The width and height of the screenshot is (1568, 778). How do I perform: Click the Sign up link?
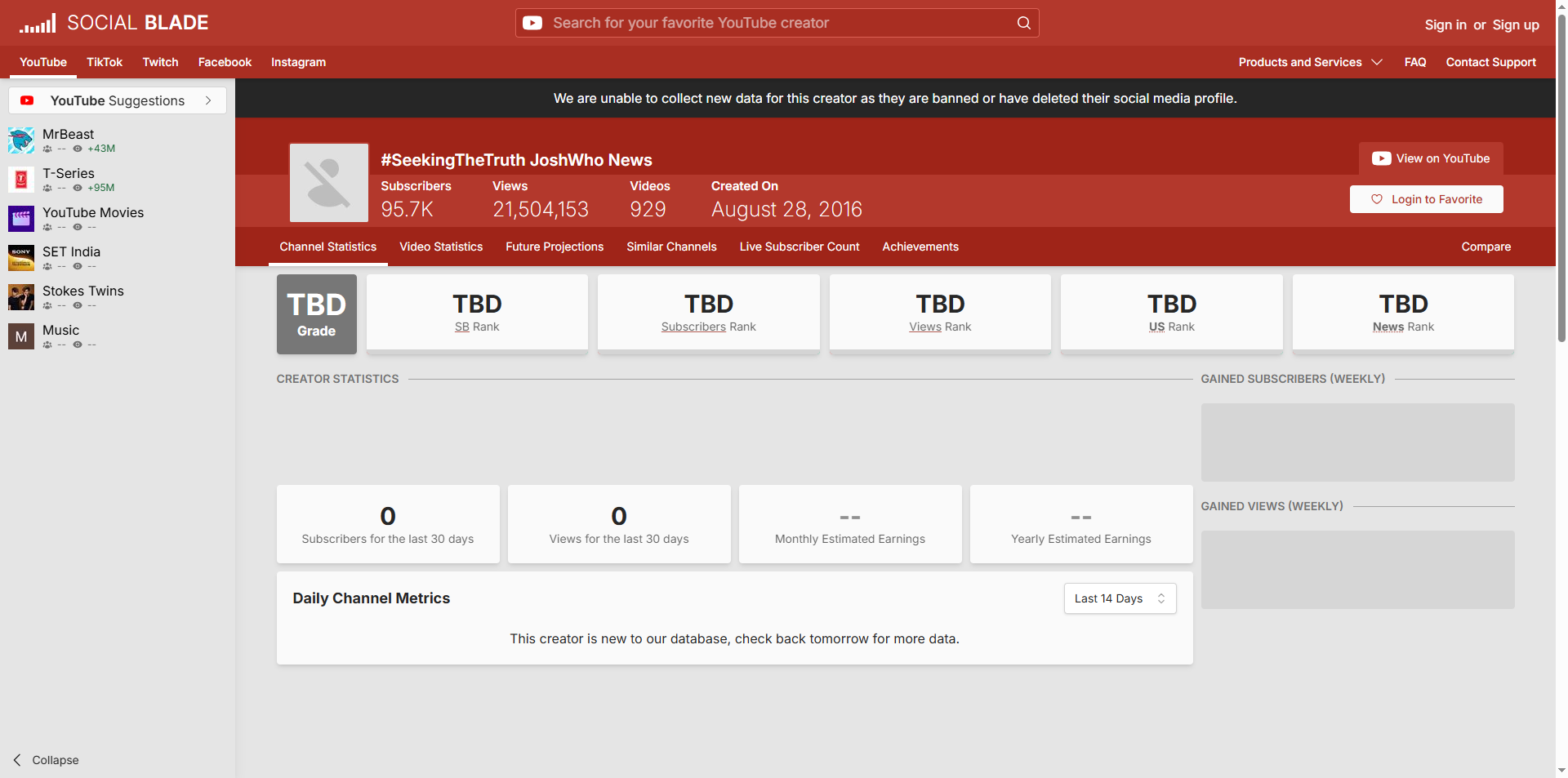pyautogui.click(x=1516, y=24)
